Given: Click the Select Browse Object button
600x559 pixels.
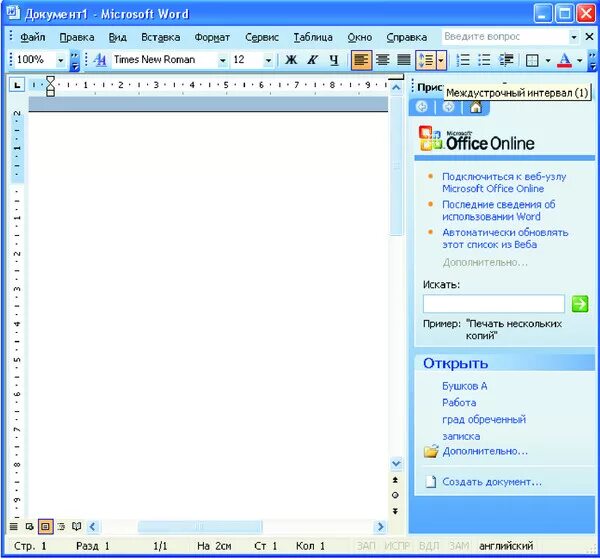Looking at the screenshot, I should pos(396,495).
